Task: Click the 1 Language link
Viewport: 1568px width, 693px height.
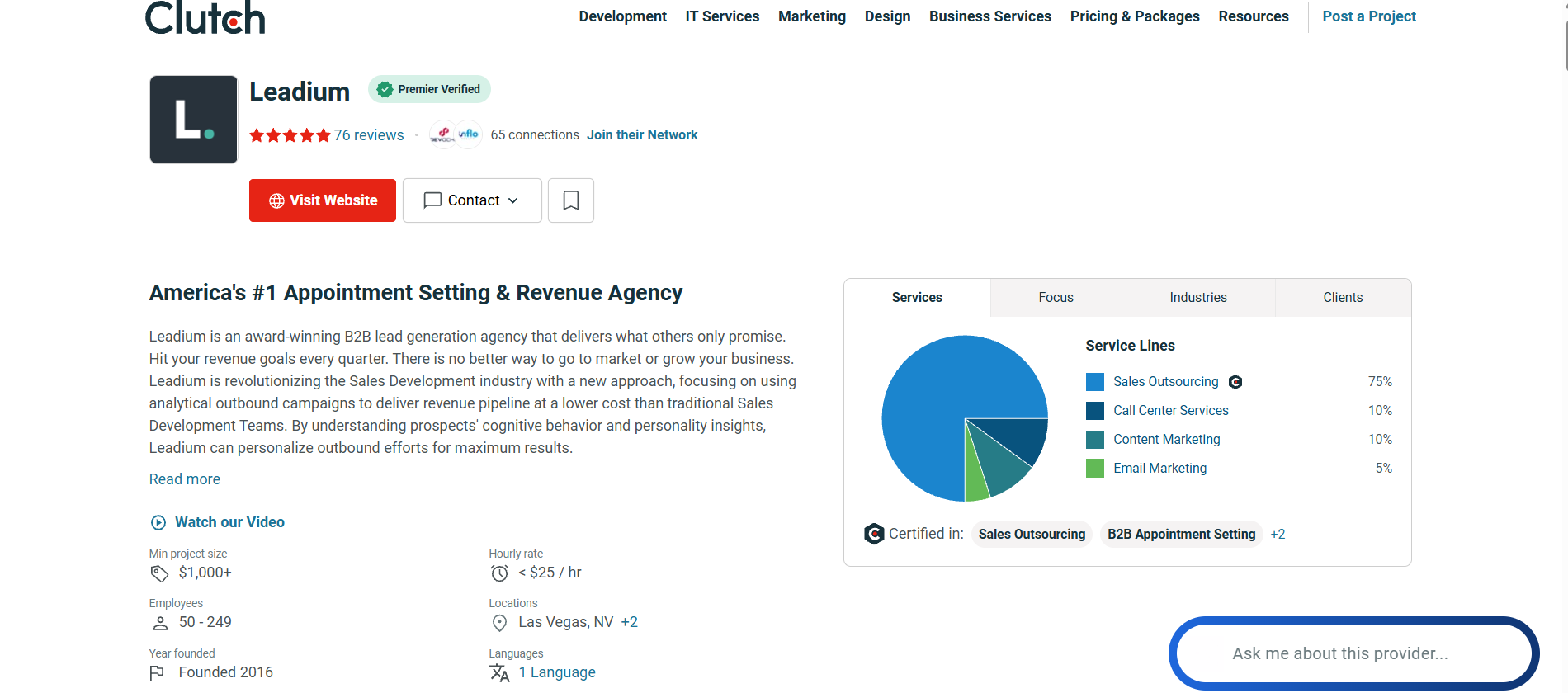Action: [557, 672]
